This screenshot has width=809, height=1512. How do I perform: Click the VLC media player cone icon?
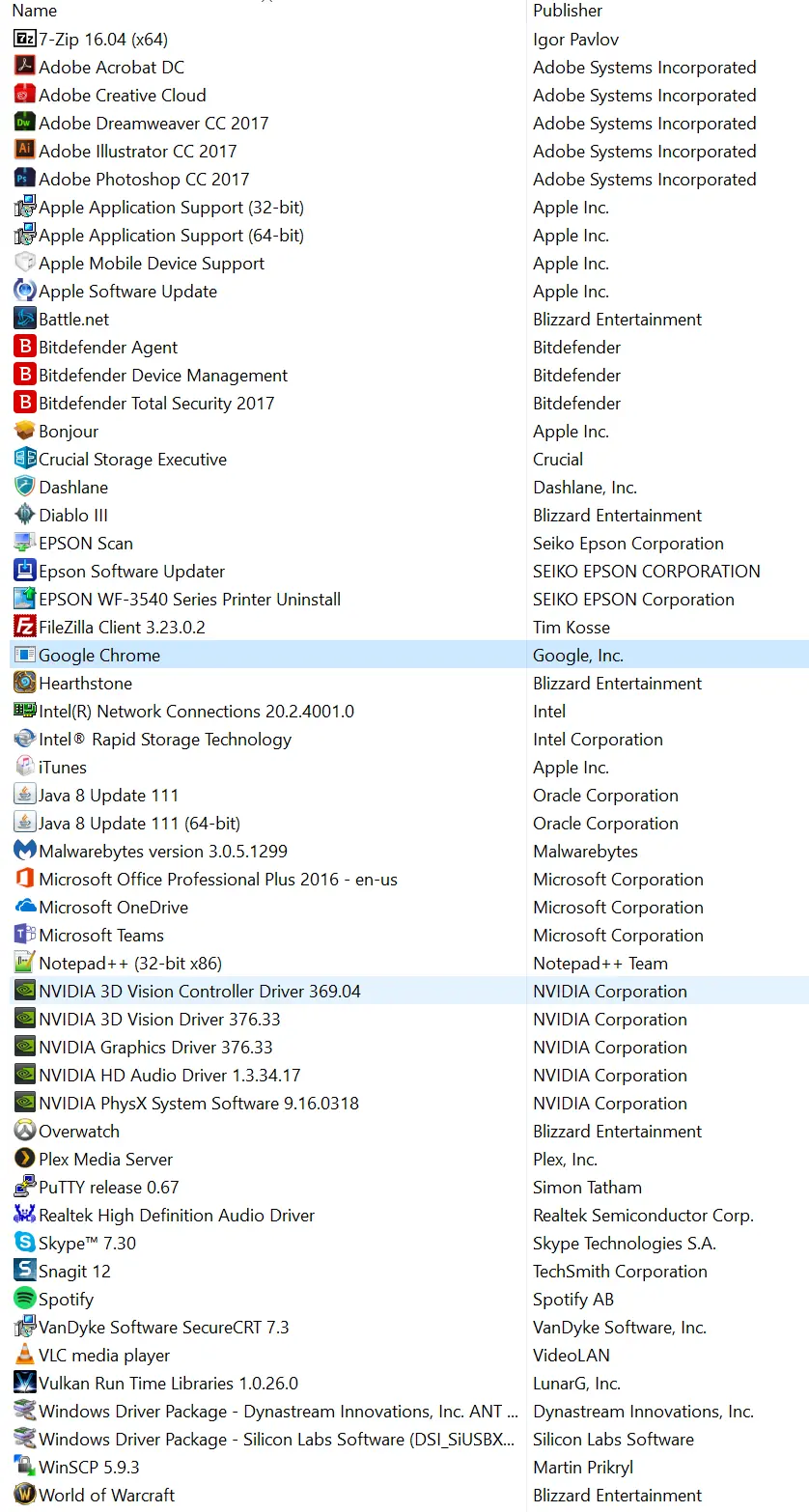pyautogui.click(x=24, y=1356)
